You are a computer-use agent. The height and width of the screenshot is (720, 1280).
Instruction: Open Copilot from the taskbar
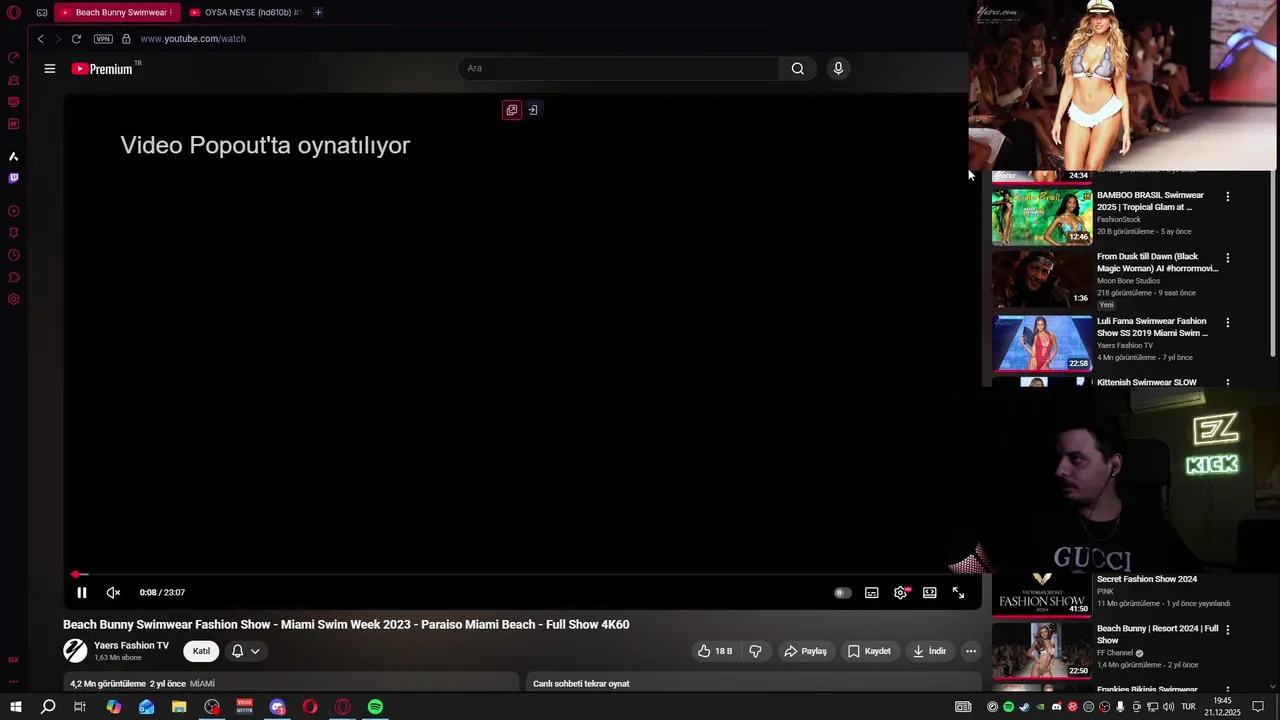[114, 707]
